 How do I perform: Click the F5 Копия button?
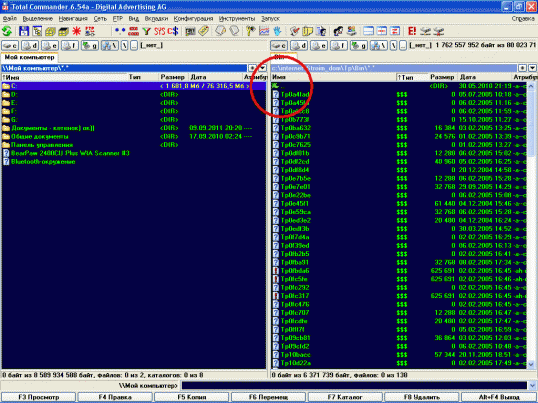point(192,397)
